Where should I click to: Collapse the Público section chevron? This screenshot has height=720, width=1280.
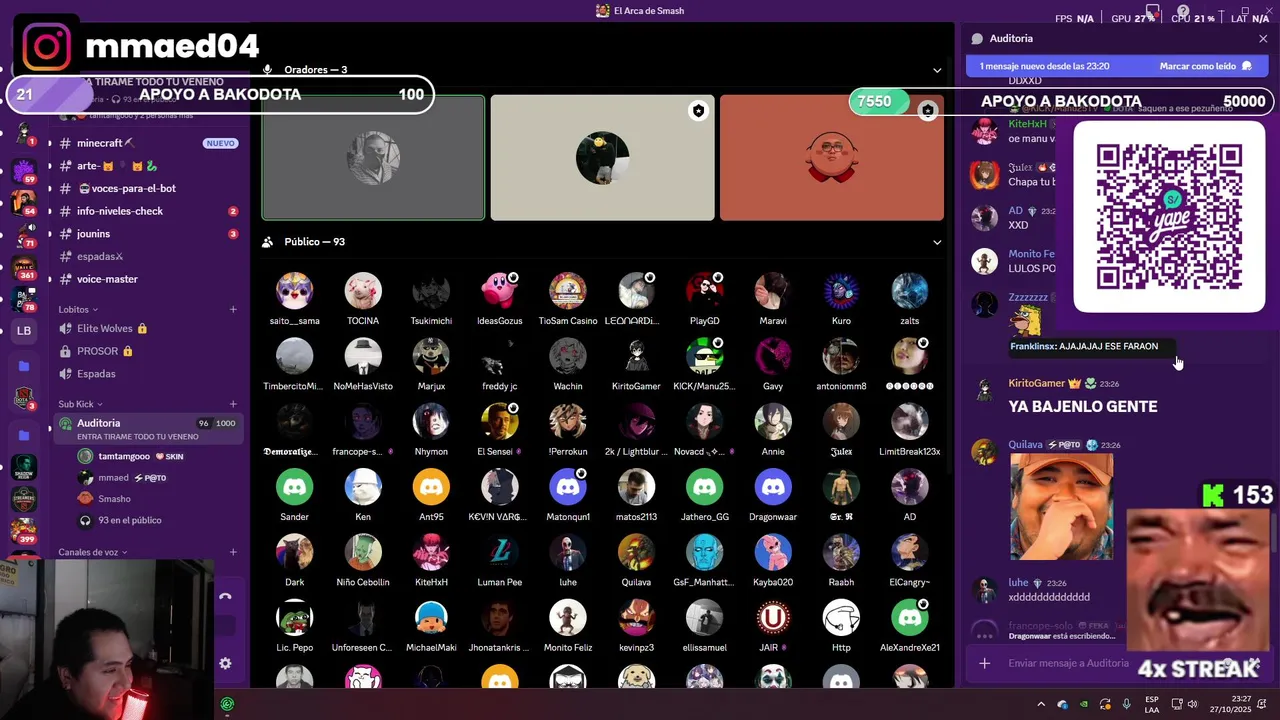(x=937, y=242)
